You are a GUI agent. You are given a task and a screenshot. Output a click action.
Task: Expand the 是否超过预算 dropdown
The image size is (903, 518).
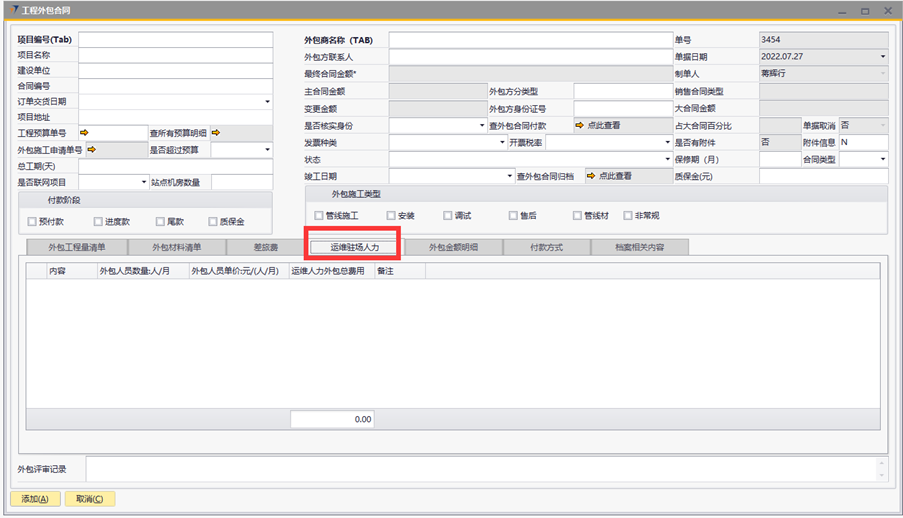click(x=267, y=150)
